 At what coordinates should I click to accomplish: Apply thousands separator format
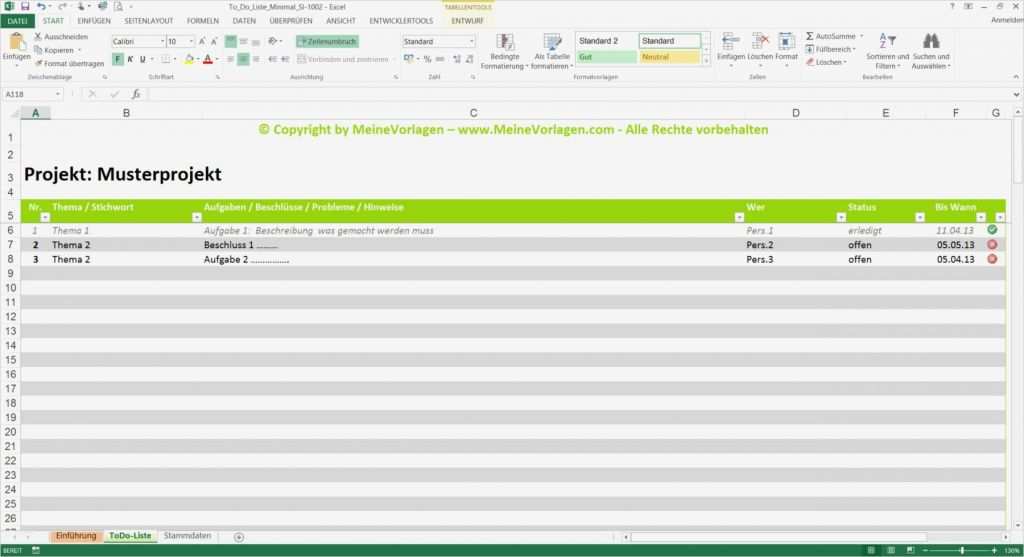440,59
